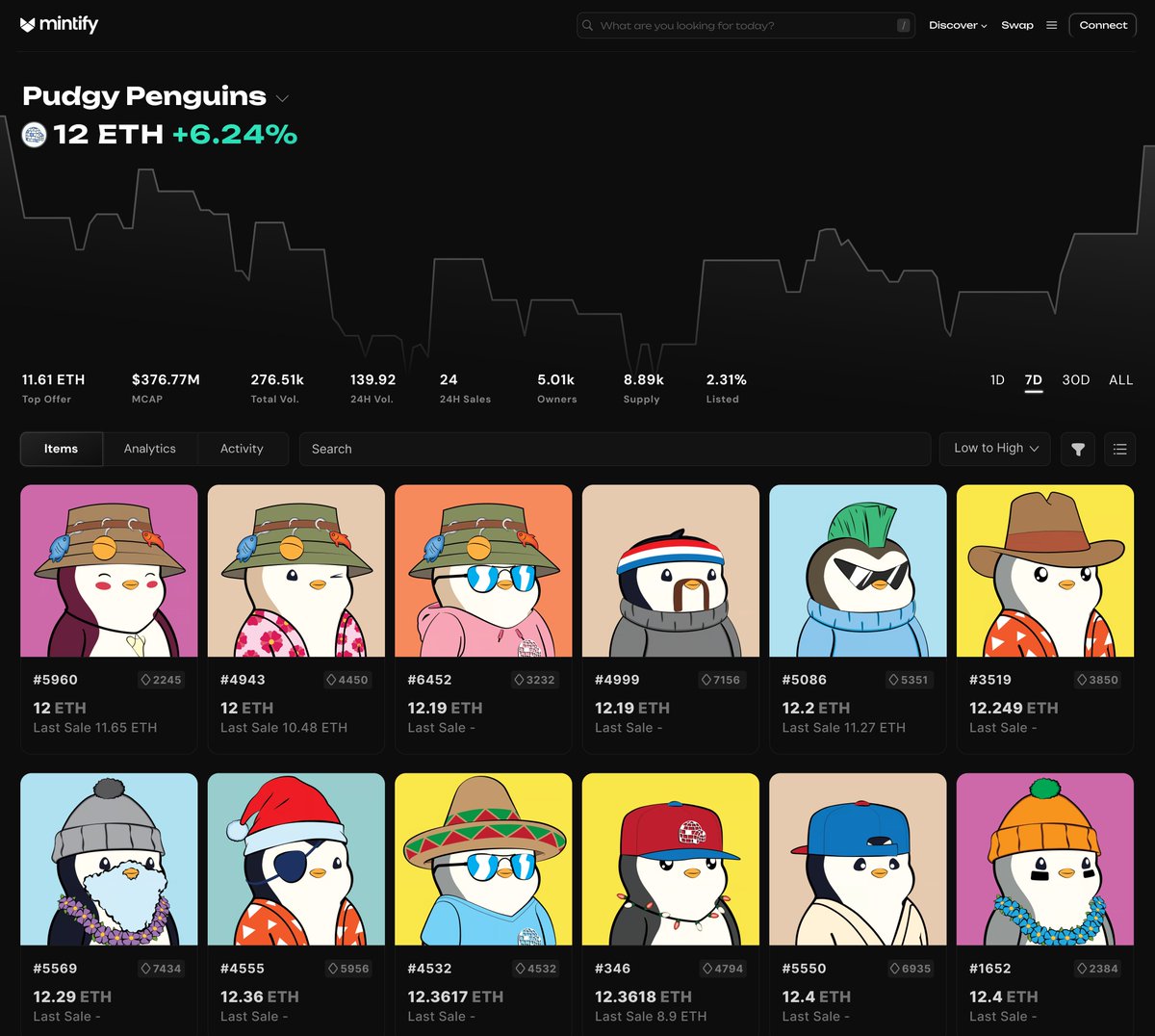
Task: Click the items Search field
Action: (615, 449)
